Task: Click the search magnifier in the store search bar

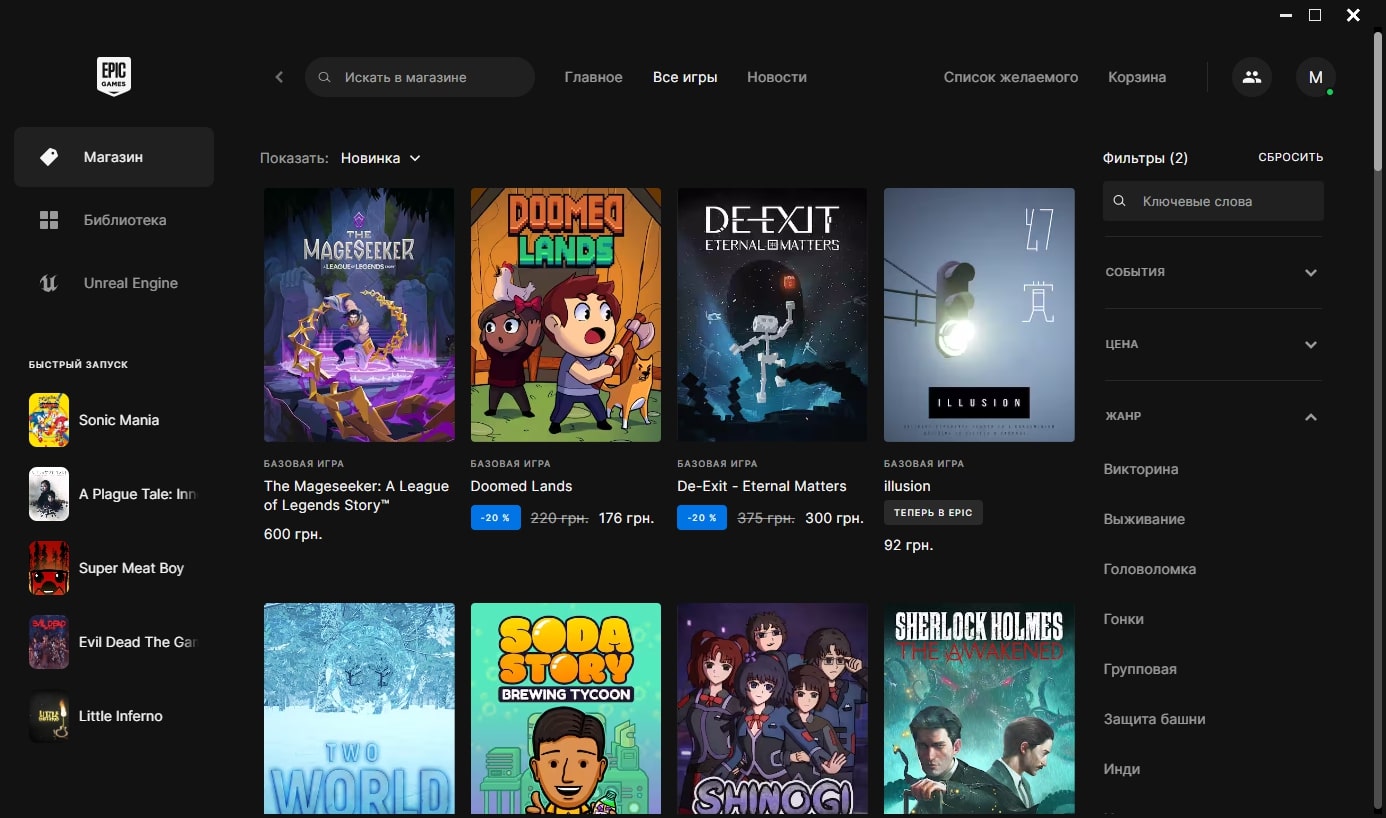Action: coord(324,77)
